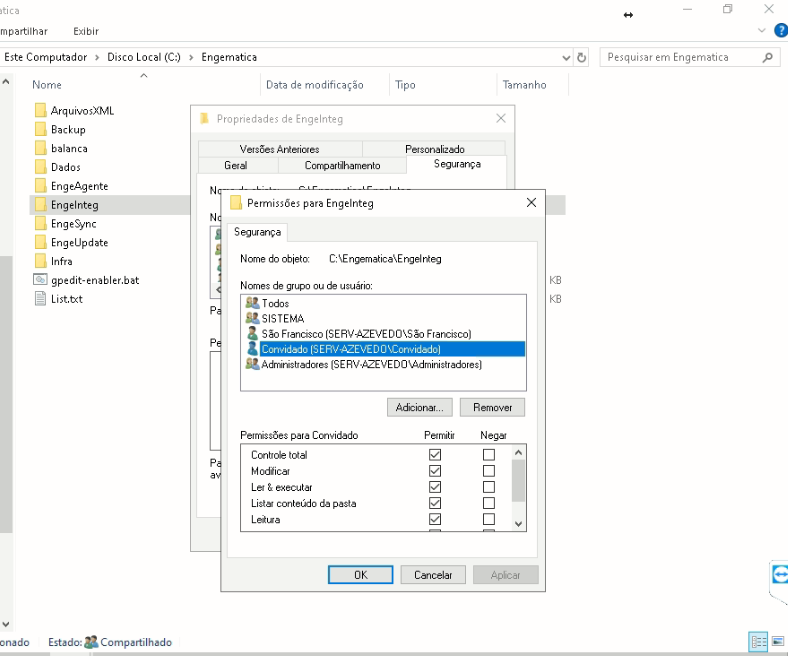Screen dimensions: 788x656
Task: Click the Adicionar... button
Action: tap(420, 407)
